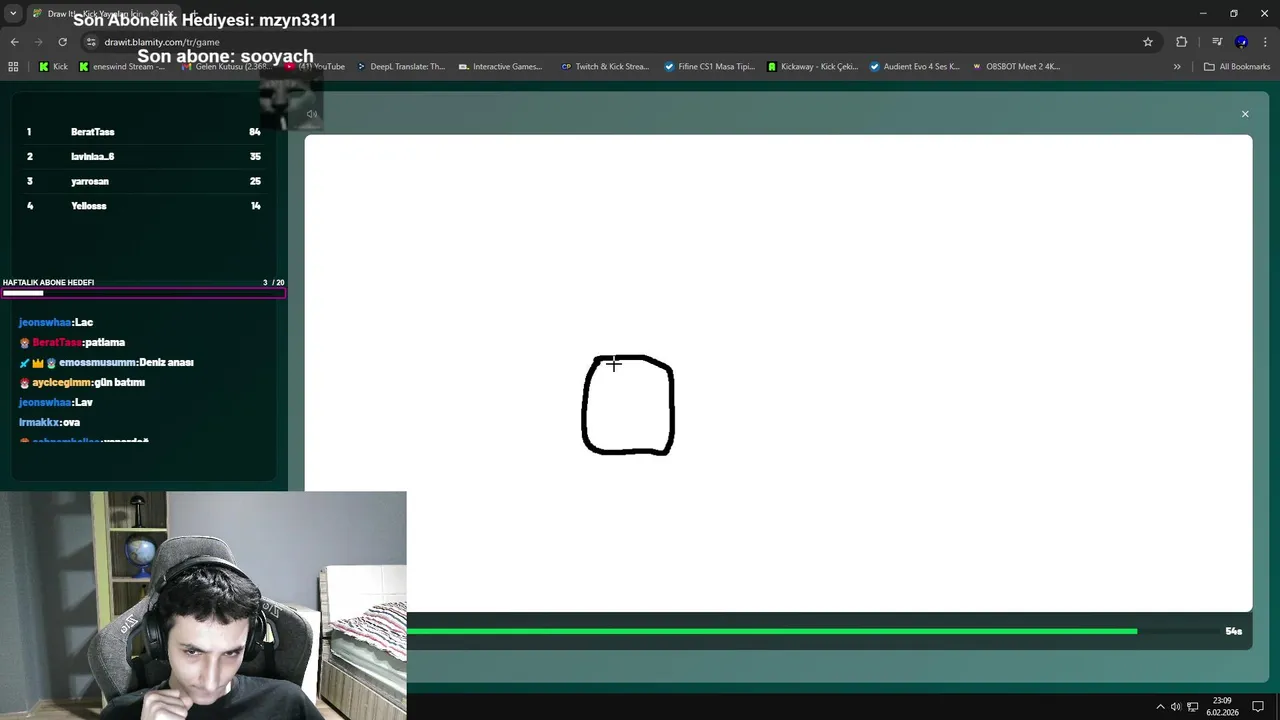Open the Chrome profile avatar

click(1241, 42)
